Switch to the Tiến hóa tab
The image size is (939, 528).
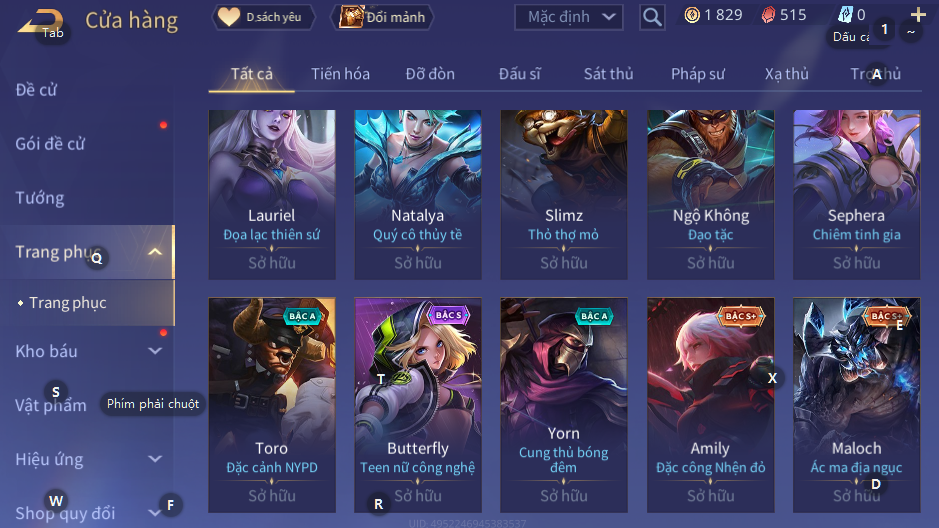pos(340,74)
